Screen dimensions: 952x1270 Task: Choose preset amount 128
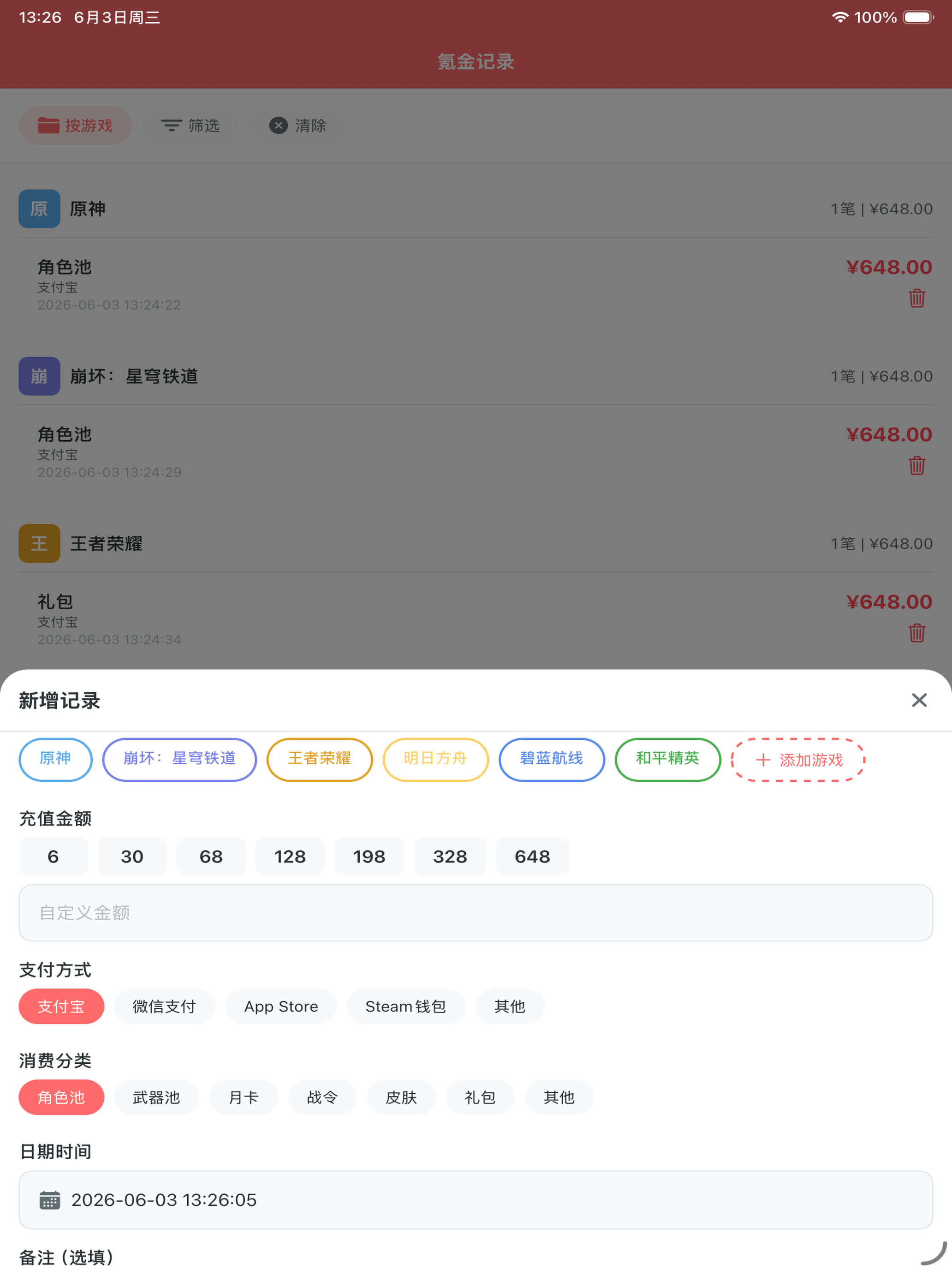(291, 856)
